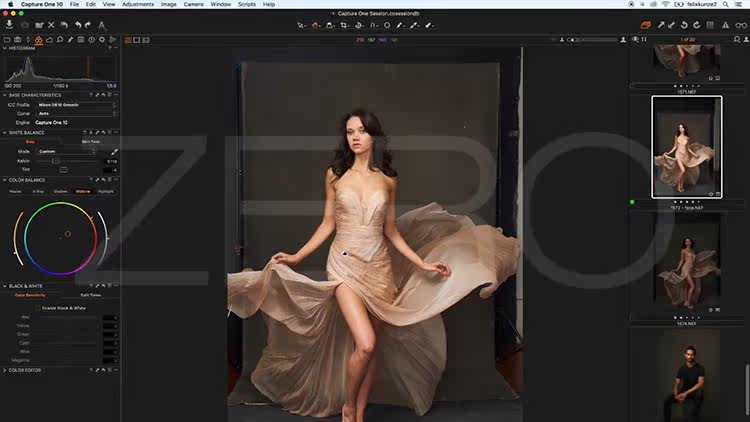
Task: Switch to 3-Way tab in Color Balance
Action: click(x=38, y=191)
